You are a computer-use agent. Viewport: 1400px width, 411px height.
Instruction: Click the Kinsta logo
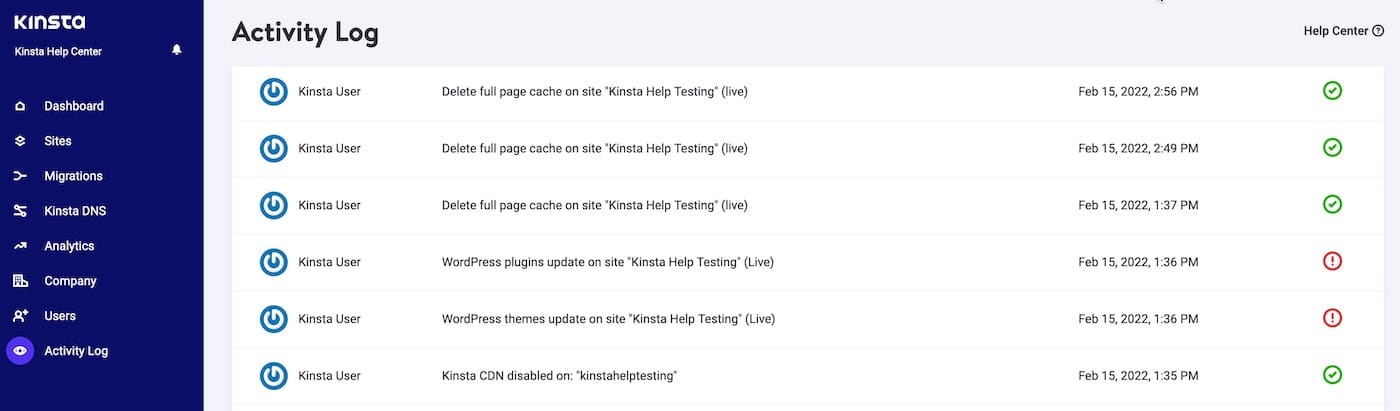(50, 22)
